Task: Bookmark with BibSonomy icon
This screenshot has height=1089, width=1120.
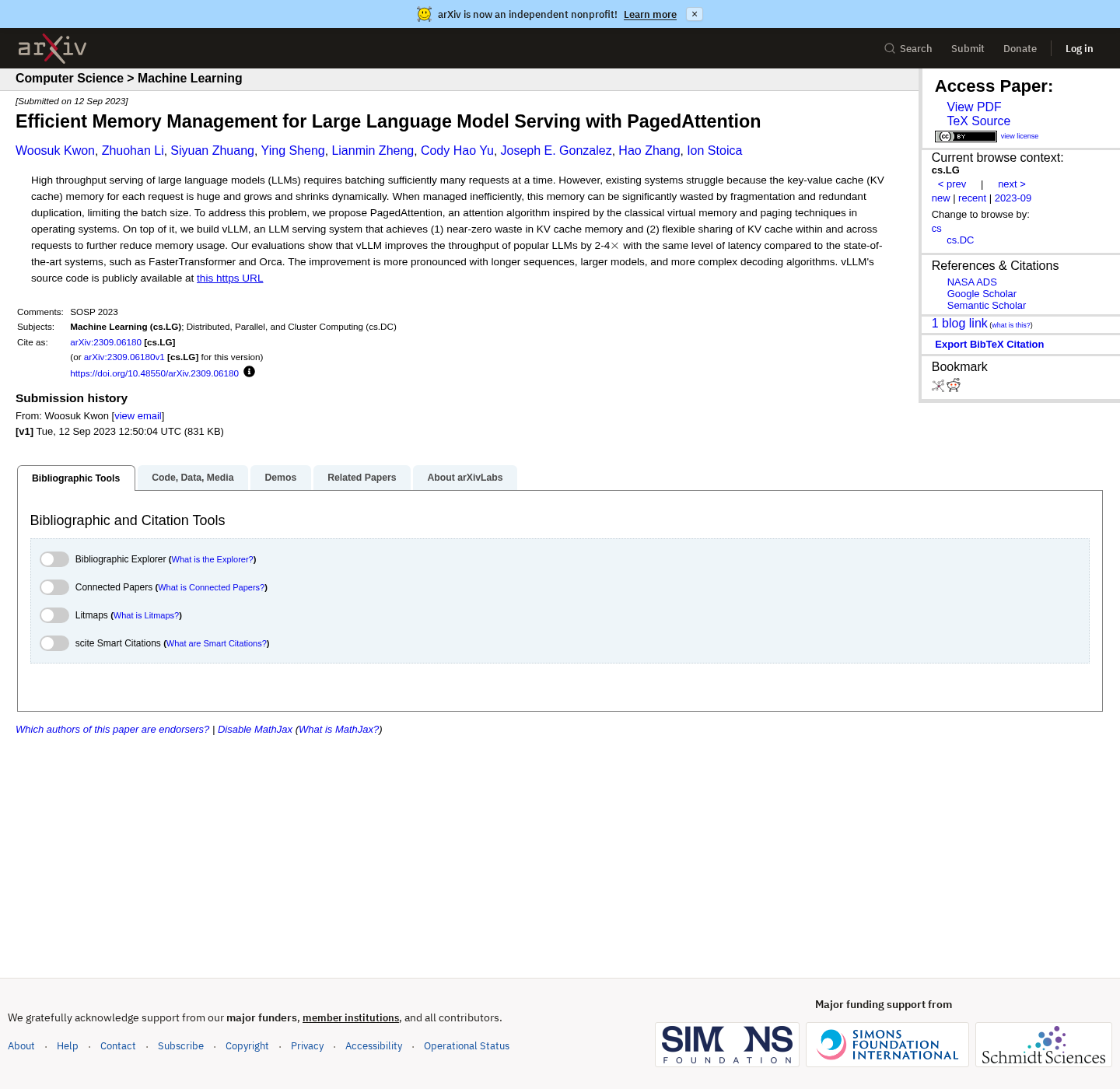Action: [938, 385]
